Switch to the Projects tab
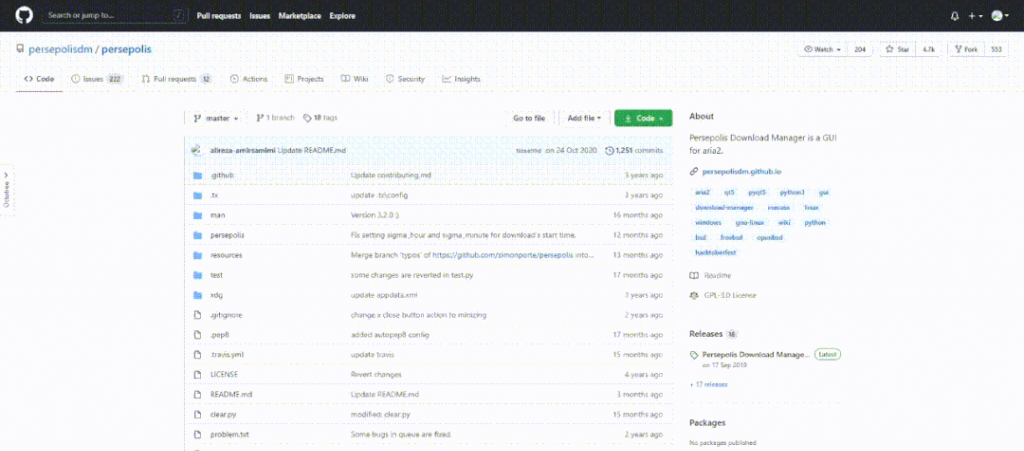This screenshot has height=451, width=1024. [304, 79]
